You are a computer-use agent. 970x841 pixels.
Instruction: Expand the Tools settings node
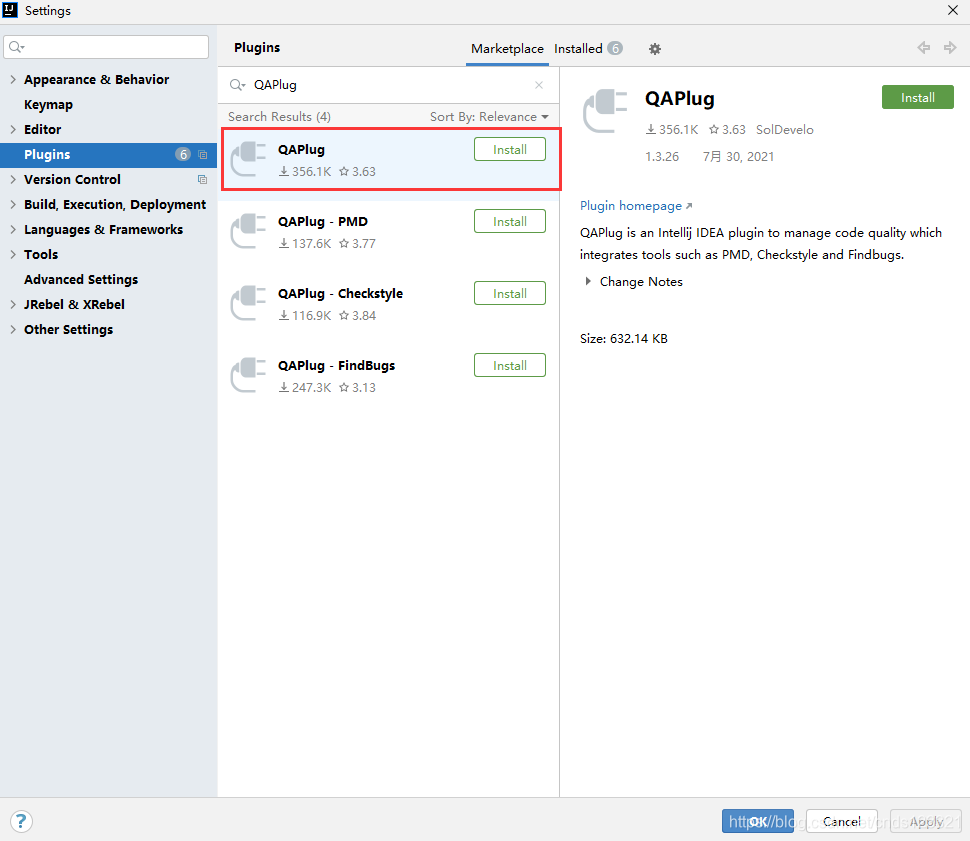click(13, 254)
